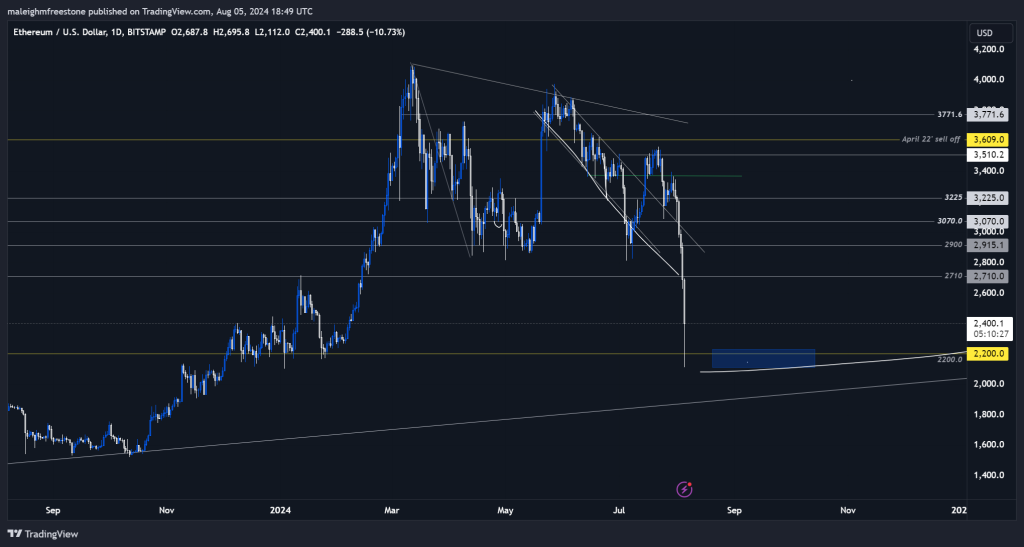The height and width of the screenshot is (547, 1024).
Task: Click the May time axis label
Action: 505,510
